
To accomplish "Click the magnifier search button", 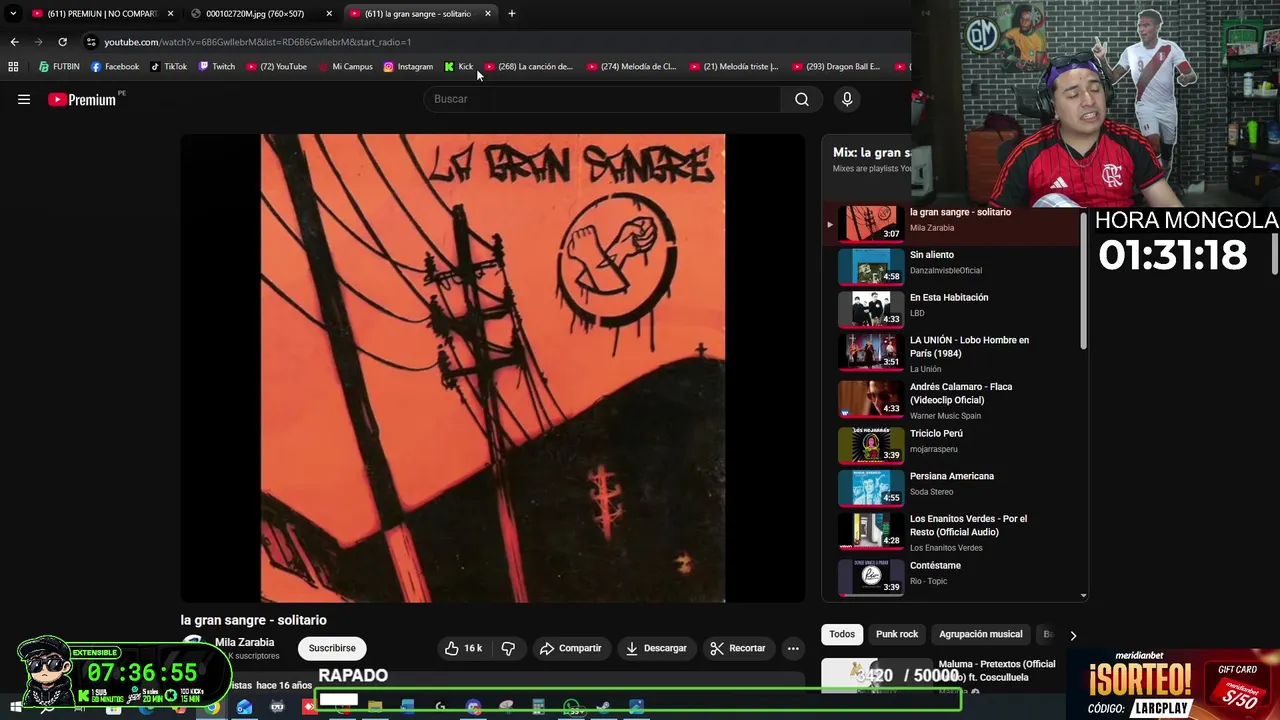I will click(802, 99).
